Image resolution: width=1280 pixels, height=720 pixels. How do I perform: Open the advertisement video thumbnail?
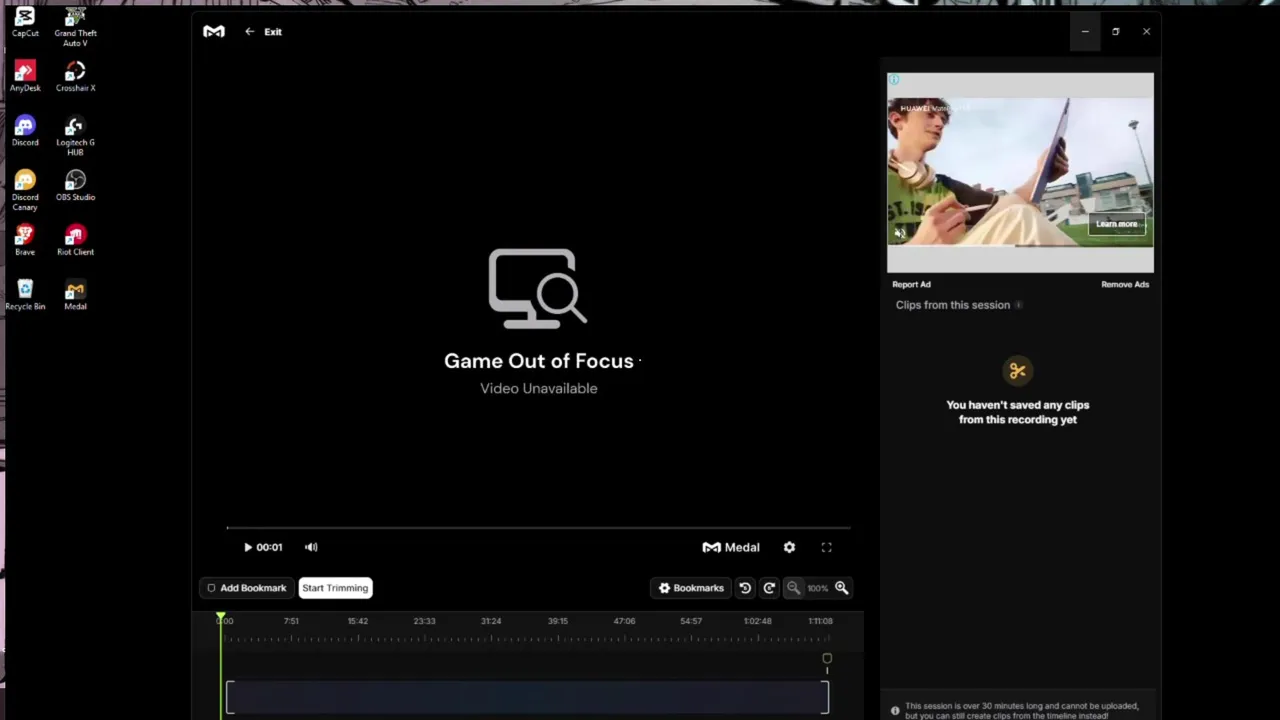(1020, 172)
